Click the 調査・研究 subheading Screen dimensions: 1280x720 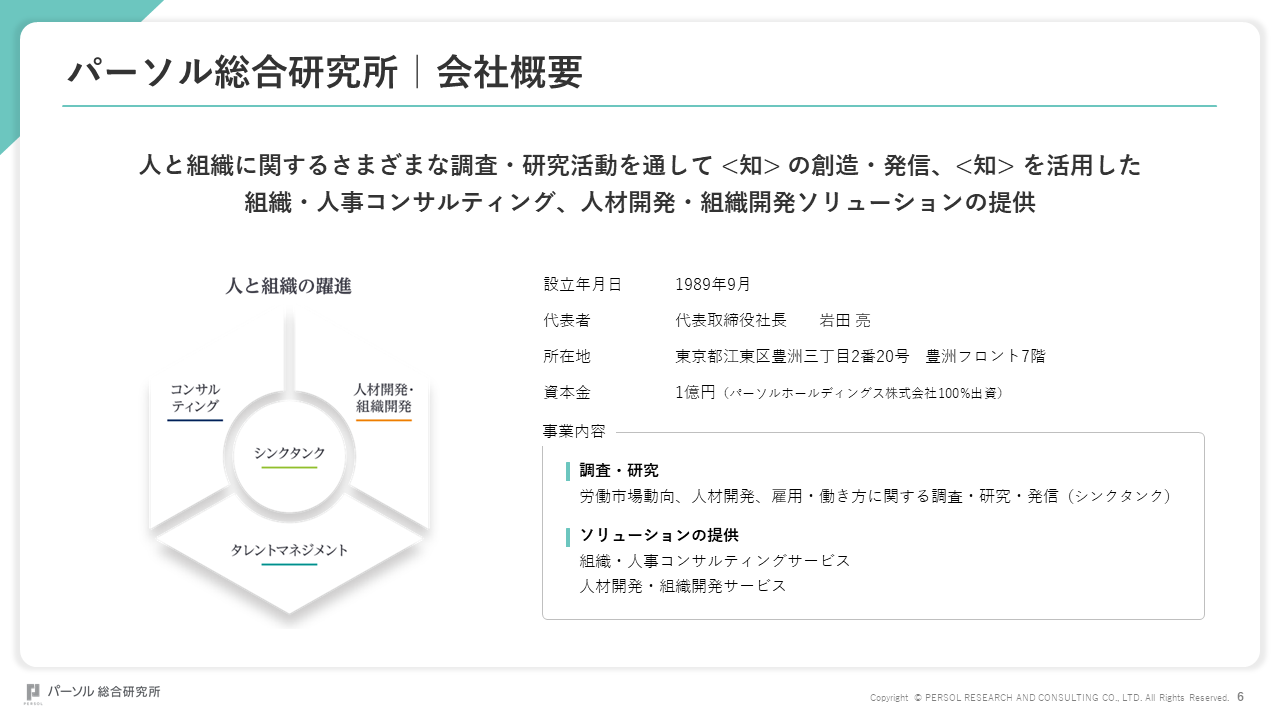[x=619, y=470]
